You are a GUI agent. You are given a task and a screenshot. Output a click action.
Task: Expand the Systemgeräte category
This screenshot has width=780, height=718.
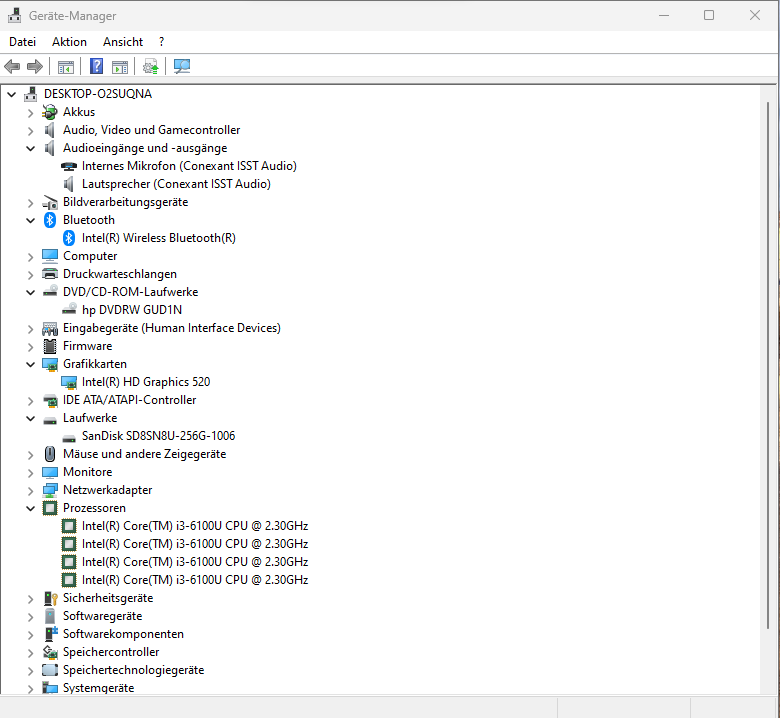click(30, 689)
